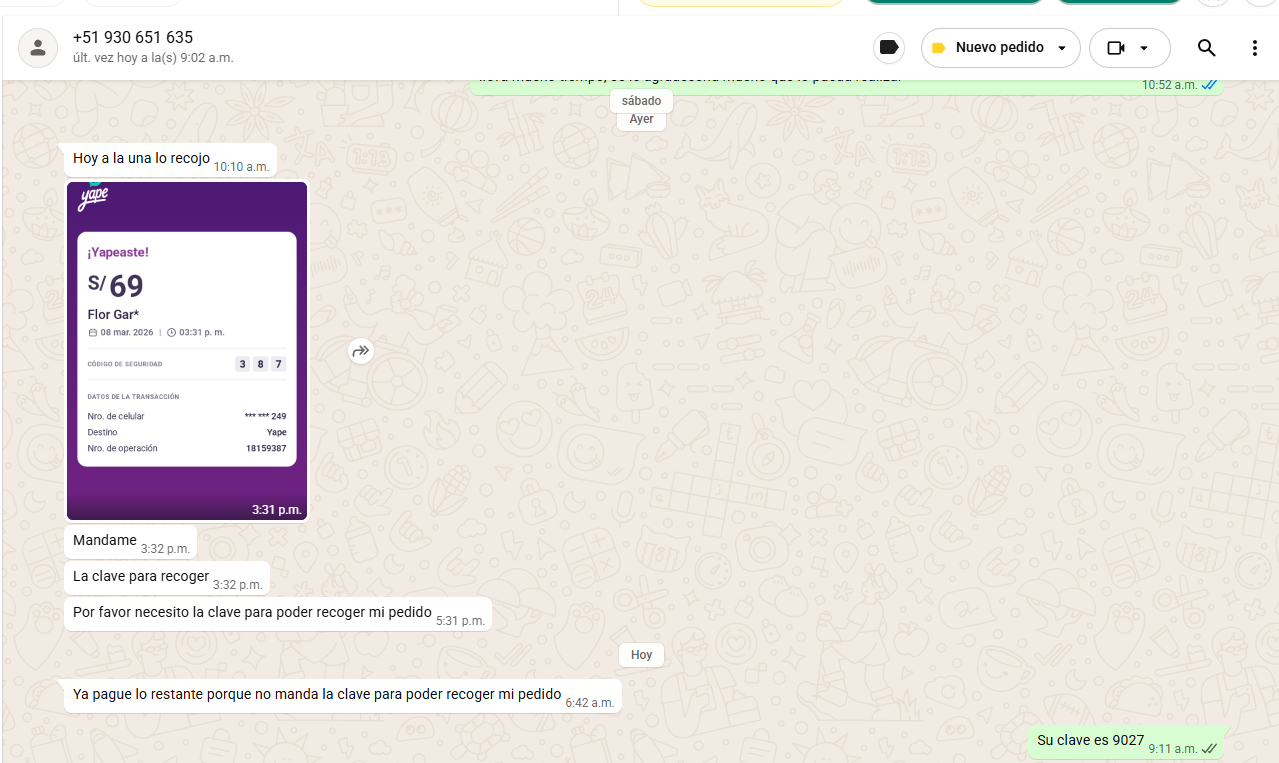1279x763 pixels.
Task: Click the black label tag icon
Action: [x=888, y=48]
